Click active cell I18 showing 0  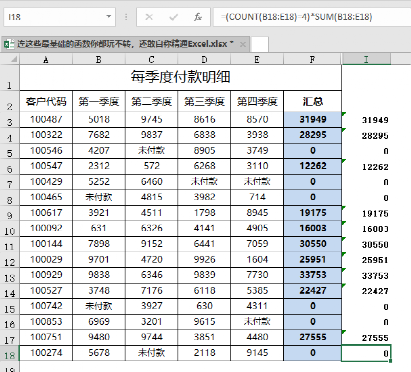[366, 353]
